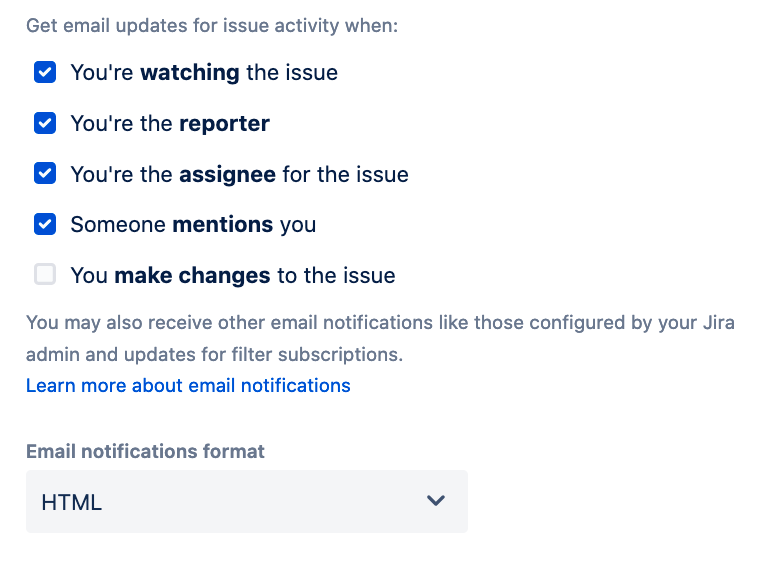Image resolution: width=762 pixels, height=574 pixels.
Task: Click the chevron arrow in HTML dropdown
Action: pos(435,501)
